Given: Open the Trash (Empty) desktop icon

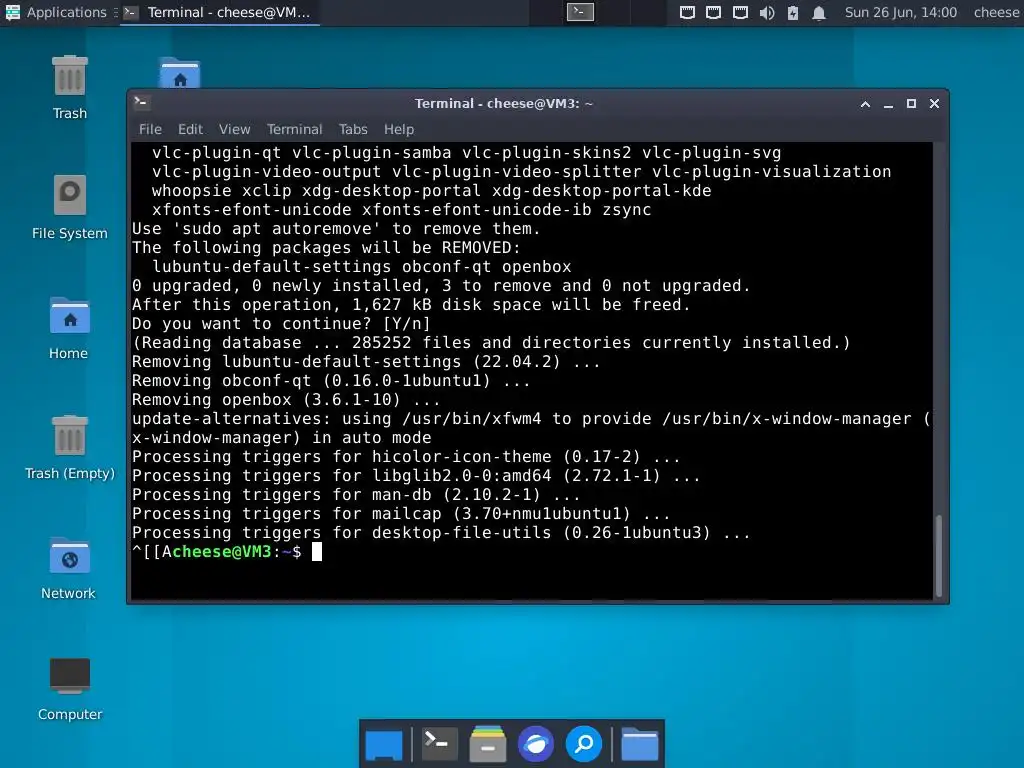Looking at the screenshot, I should 69,436.
